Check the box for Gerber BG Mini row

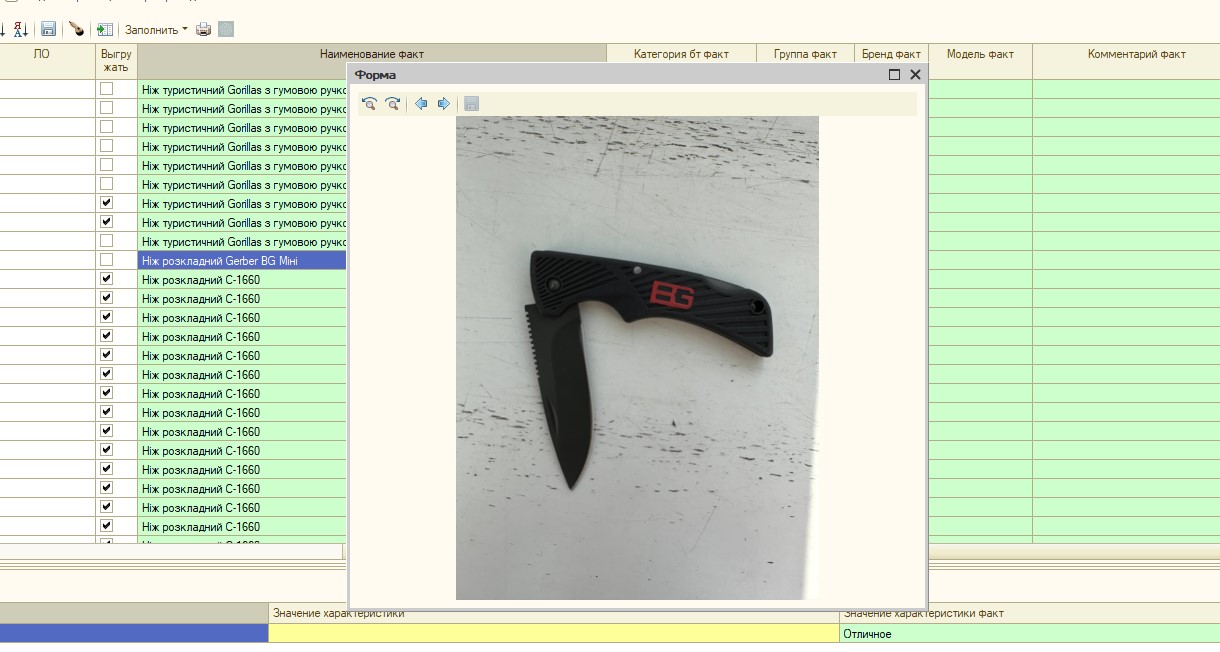(x=106, y=260)
